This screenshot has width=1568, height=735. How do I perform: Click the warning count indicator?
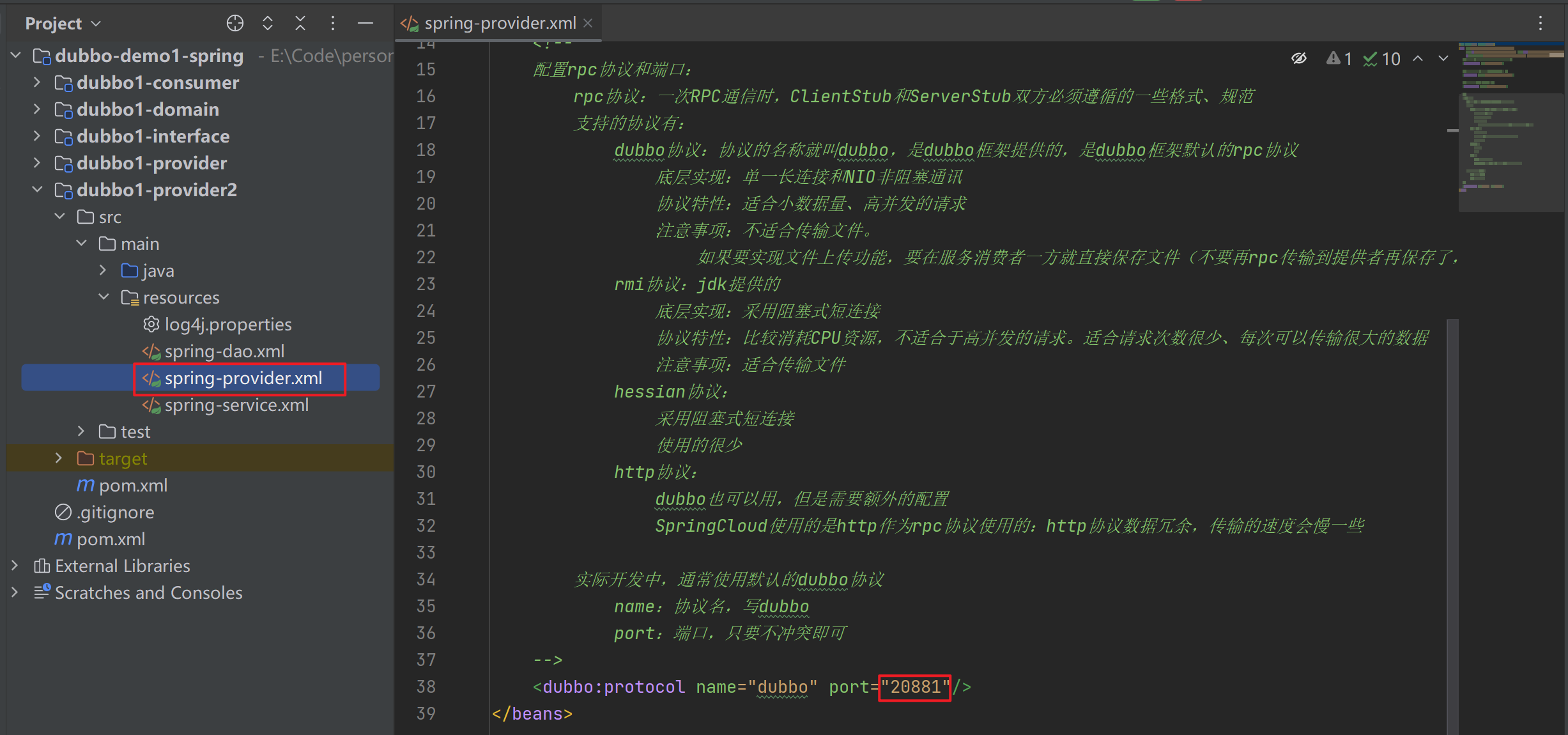[x=1339, y=59]
